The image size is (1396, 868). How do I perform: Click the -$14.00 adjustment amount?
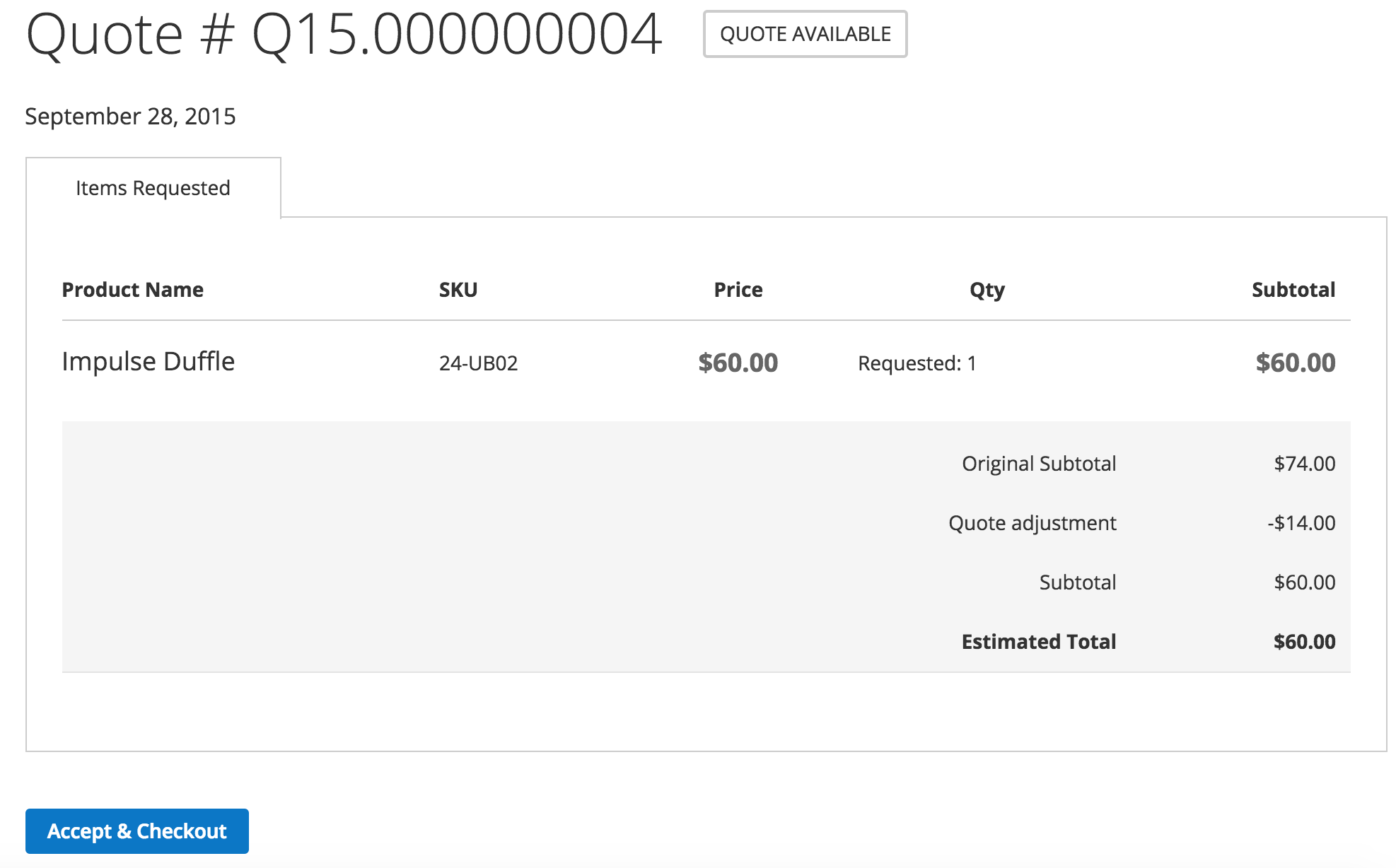coord(1301,523)
